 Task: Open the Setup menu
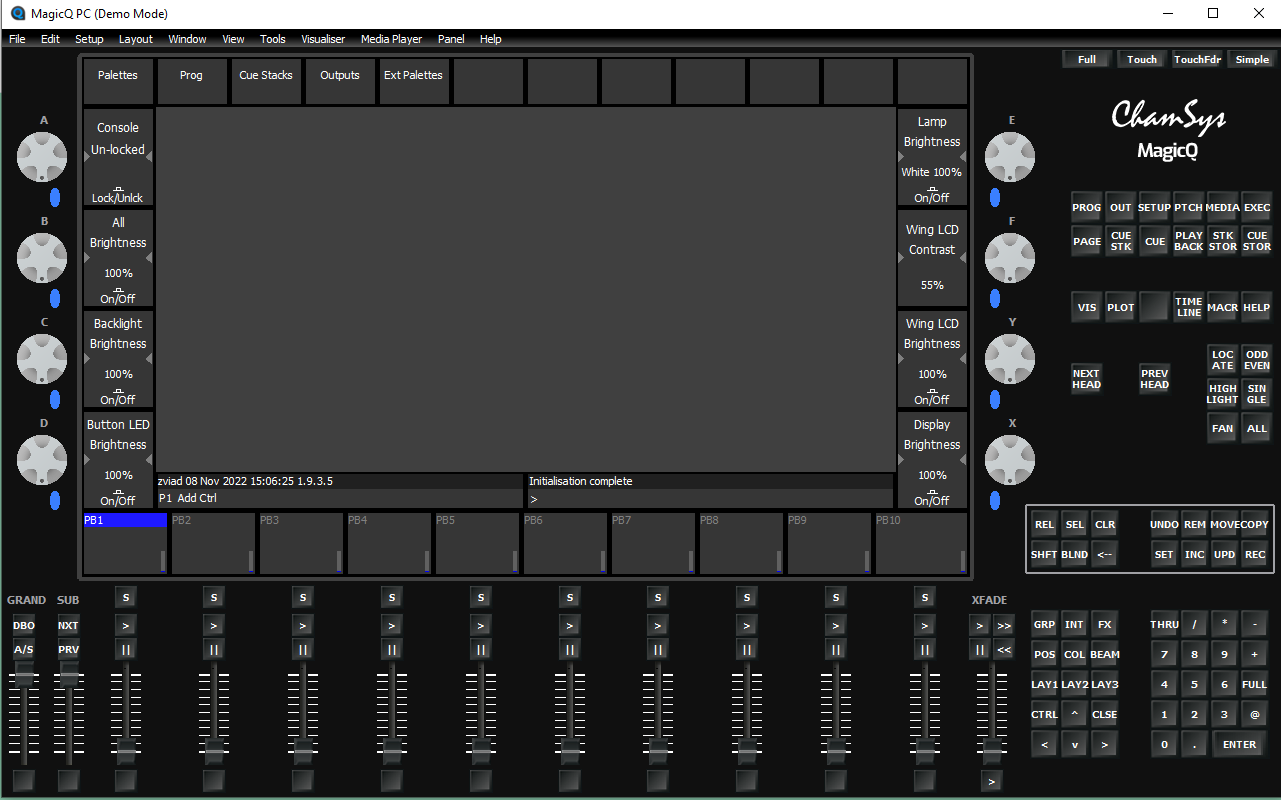(89, 39)
